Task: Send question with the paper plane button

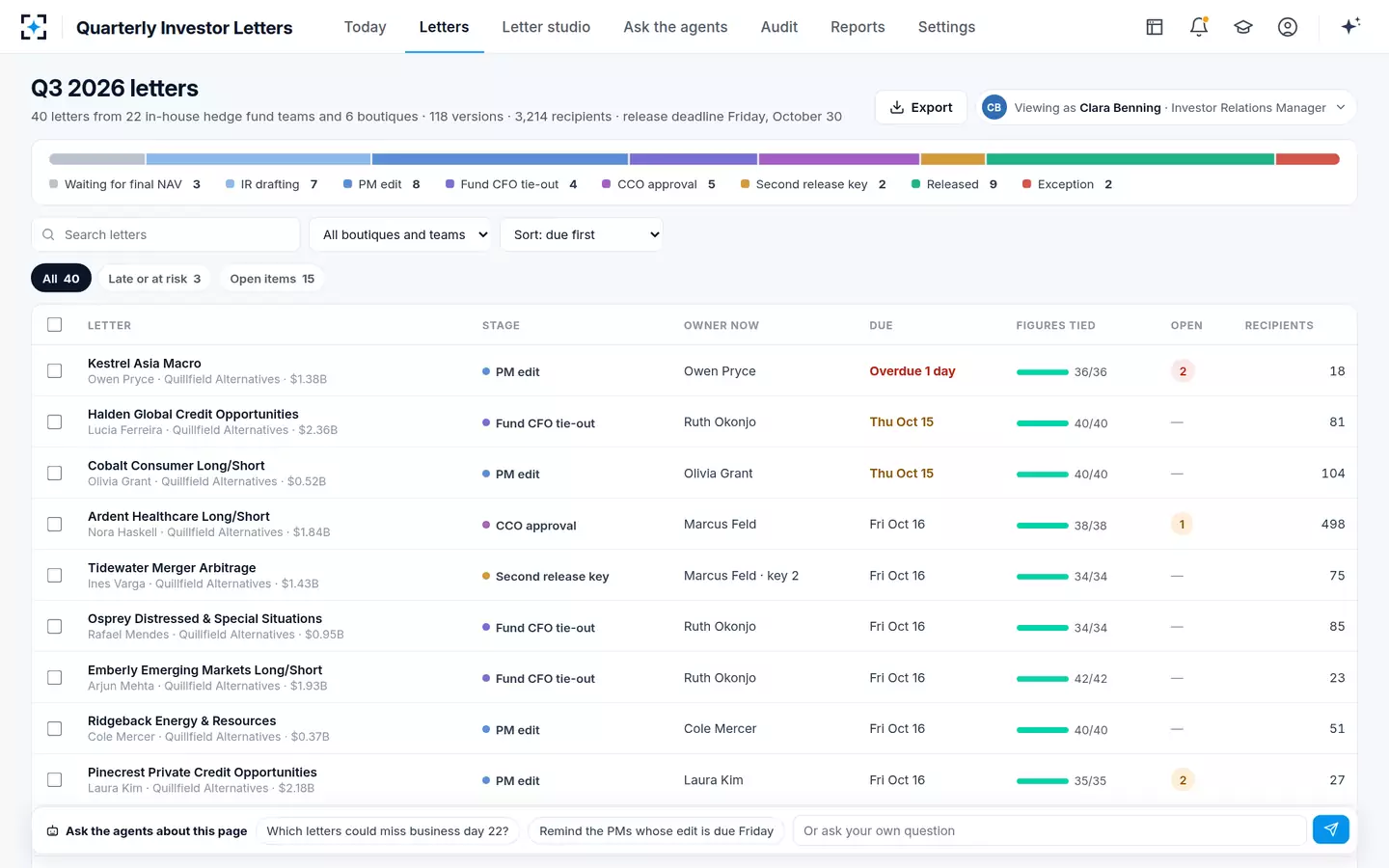Action: tap(1331, 829)
